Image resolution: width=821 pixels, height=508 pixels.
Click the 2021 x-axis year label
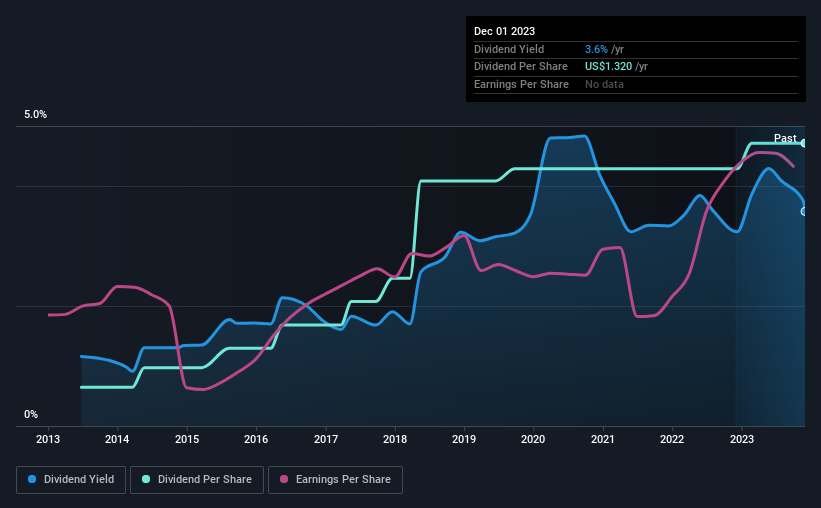[x=603, y=439]
